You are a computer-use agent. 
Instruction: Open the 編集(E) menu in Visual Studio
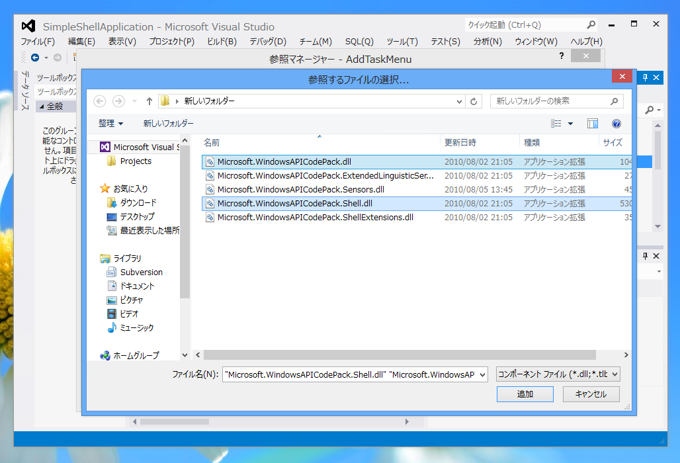click(x=82, y=42)
